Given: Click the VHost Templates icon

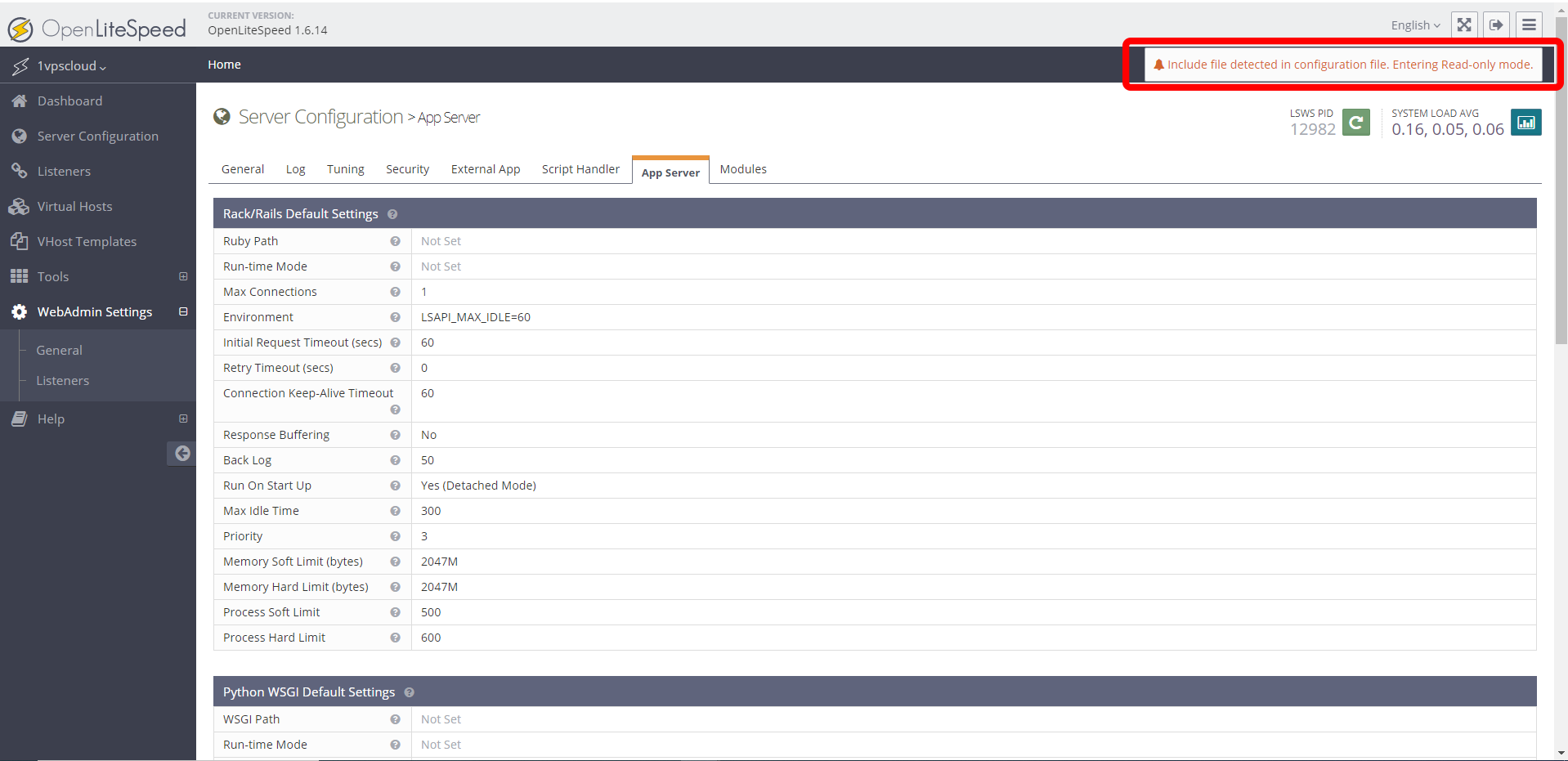Looking at the screenshot, I should point(19,241).
